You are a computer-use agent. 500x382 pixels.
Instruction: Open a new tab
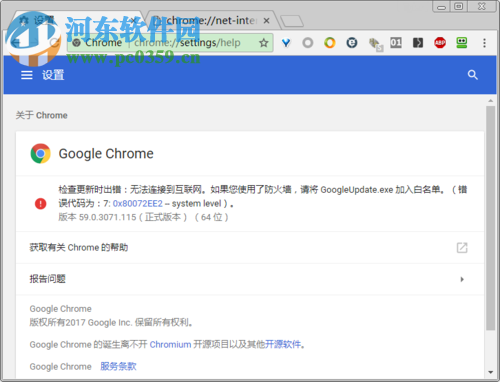tap(292, 21)
